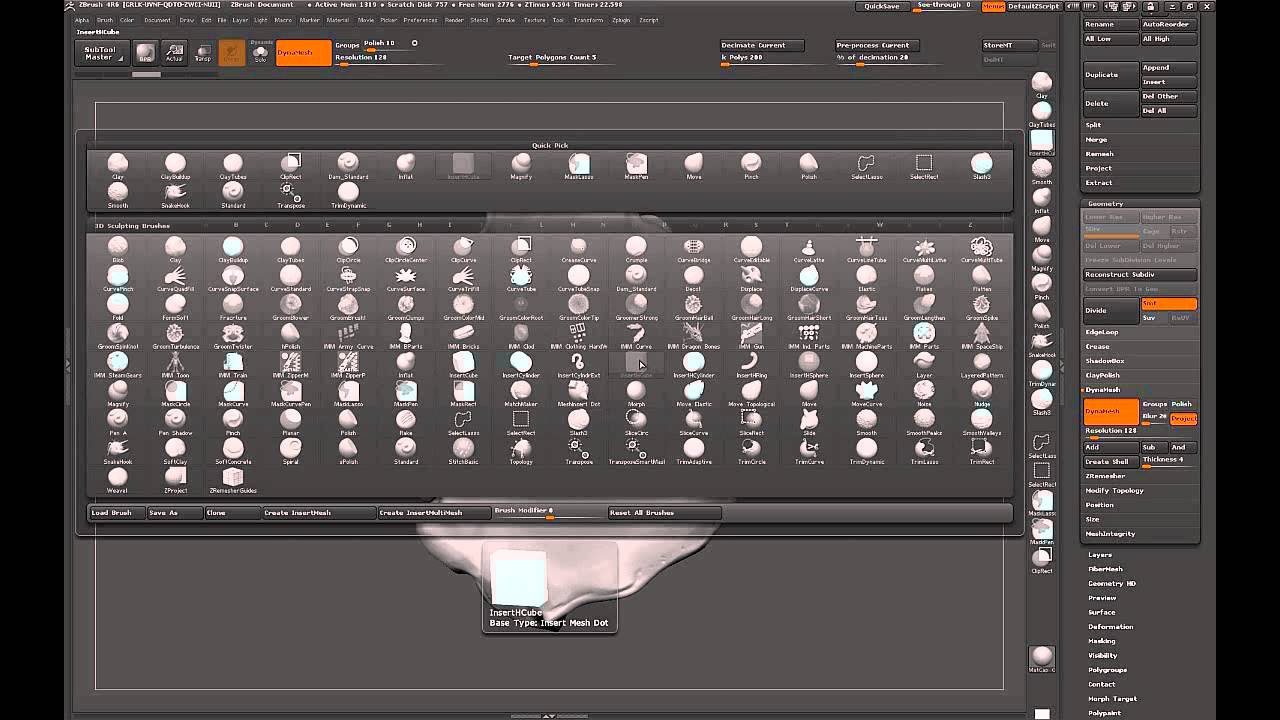Viewport: 1280px width, 720px height.
Task: Toggle the Transp button in the top shelf
Action: click(x=202, y=53)
